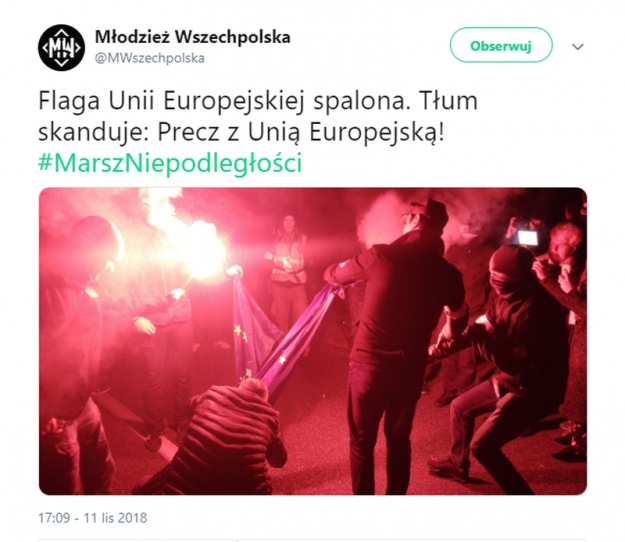Expand the tweet options chevron
625x542 pixels.
pyautogui.click(x=578, y=47)
